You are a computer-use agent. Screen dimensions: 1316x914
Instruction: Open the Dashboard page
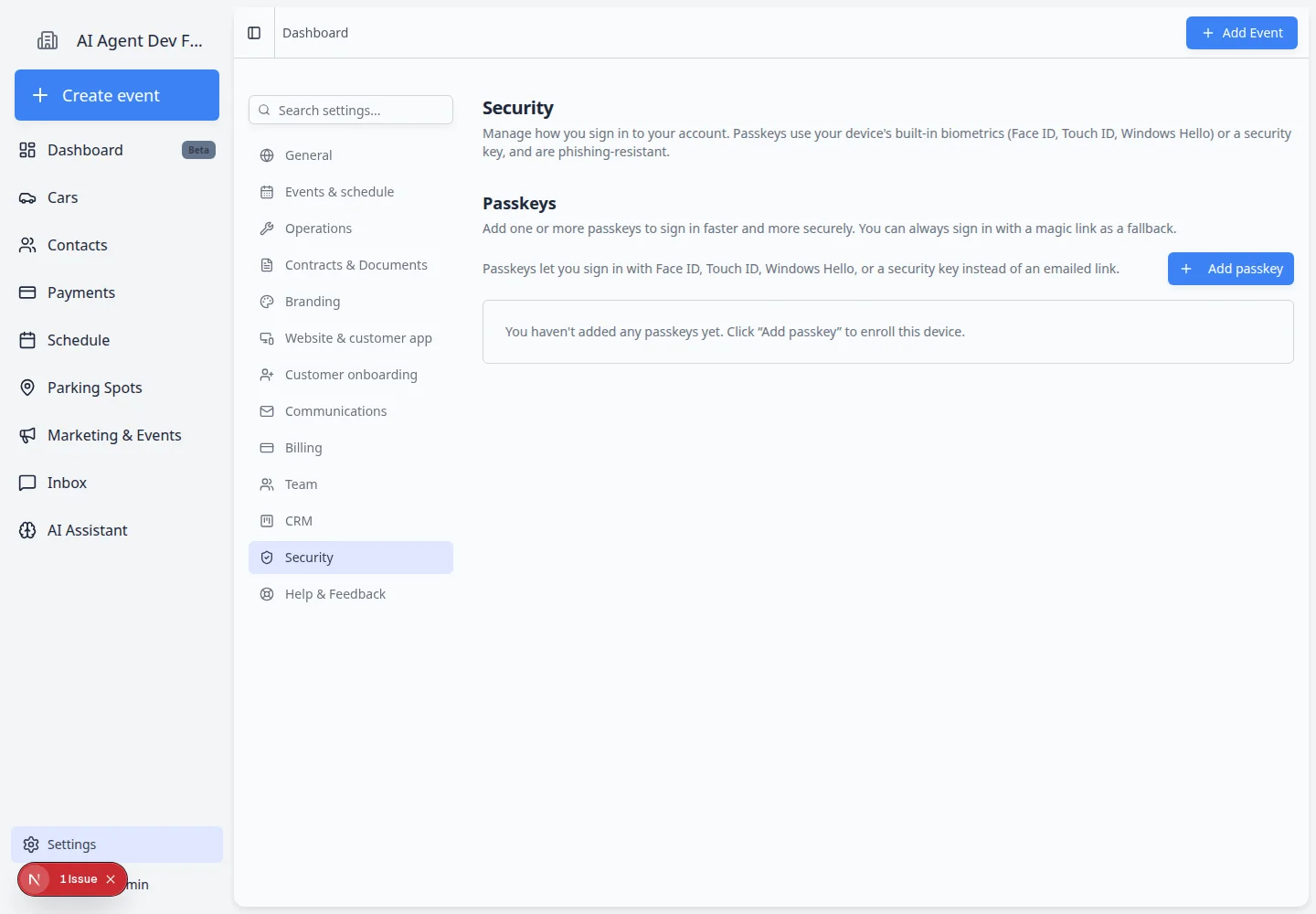[x=117, y=150]
